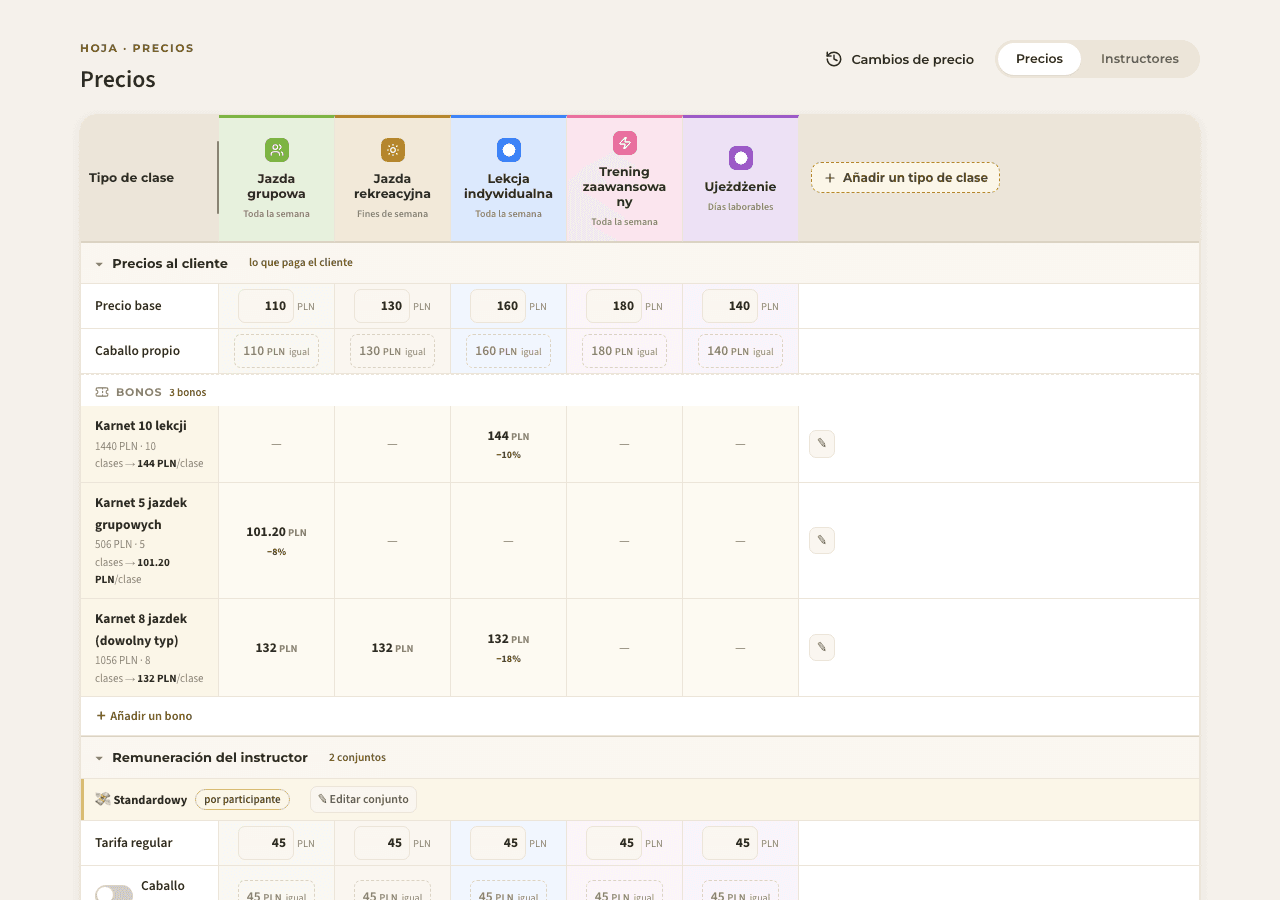Select the Jazda grupowa column header
The image size is (1280, 900).
point(277,178)
